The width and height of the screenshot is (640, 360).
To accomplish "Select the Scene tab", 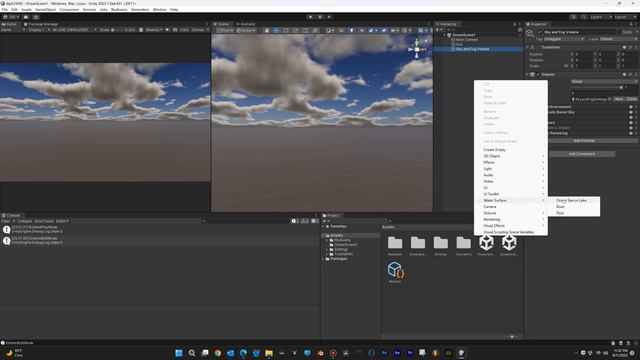I will point(222,24).
